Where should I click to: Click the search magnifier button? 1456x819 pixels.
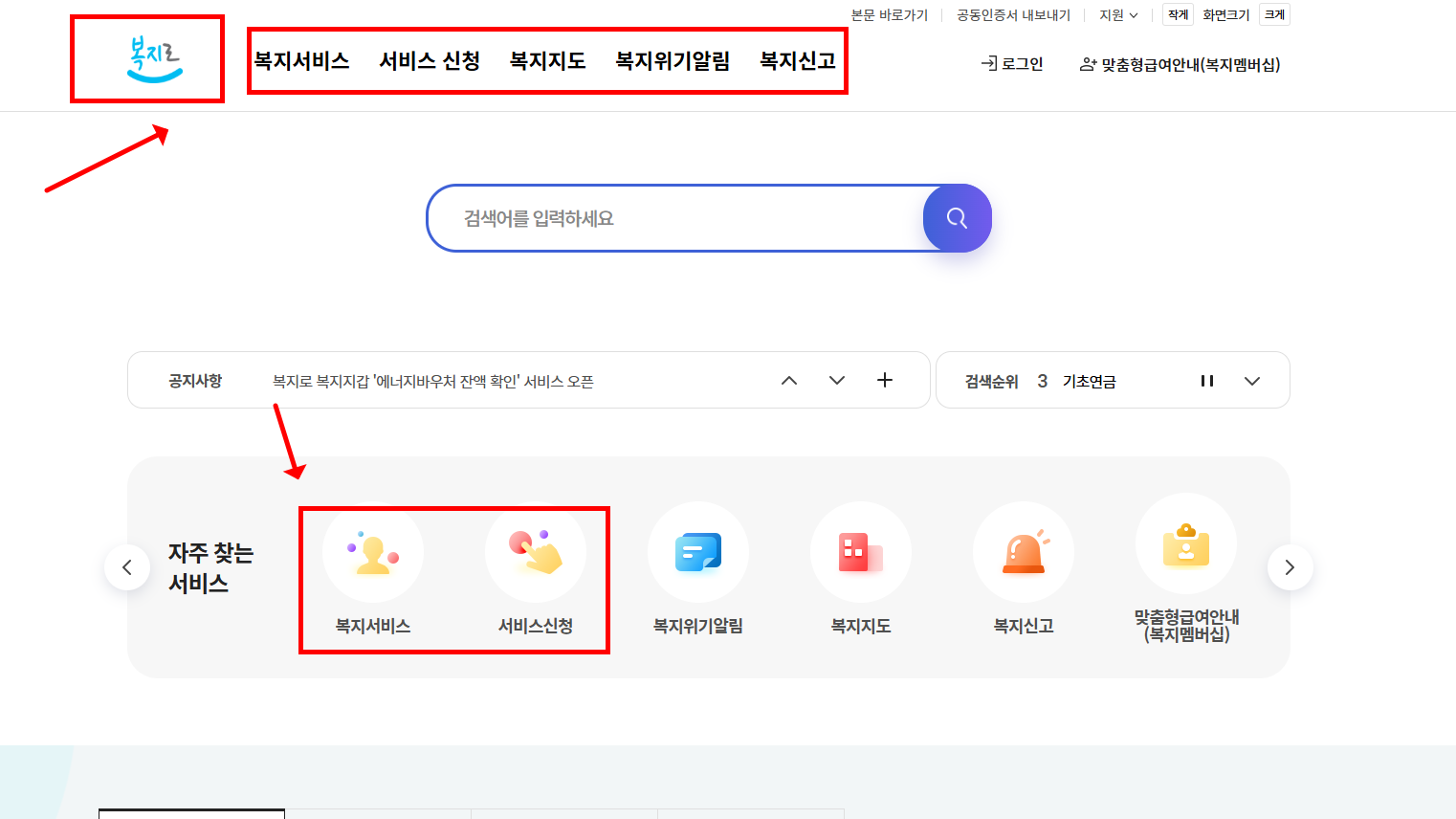point(957,218)
